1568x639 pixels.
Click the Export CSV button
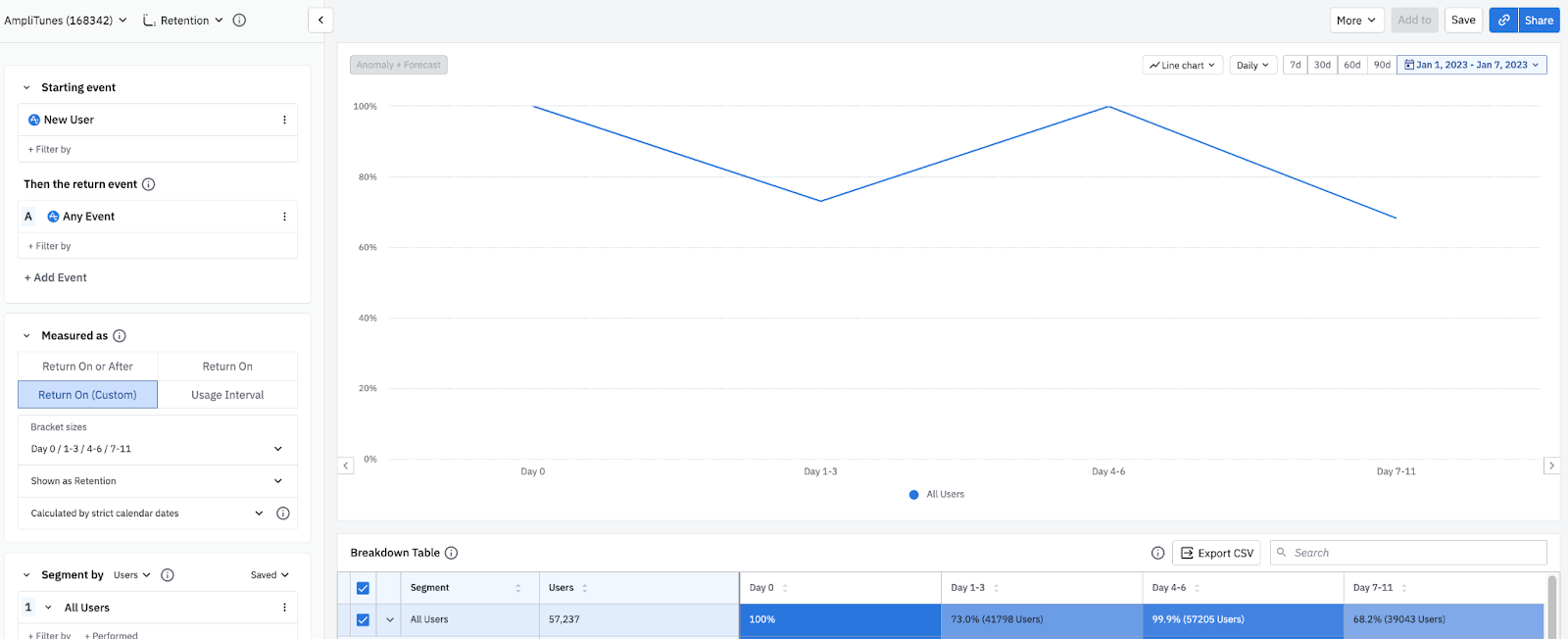coord(1216,553)
